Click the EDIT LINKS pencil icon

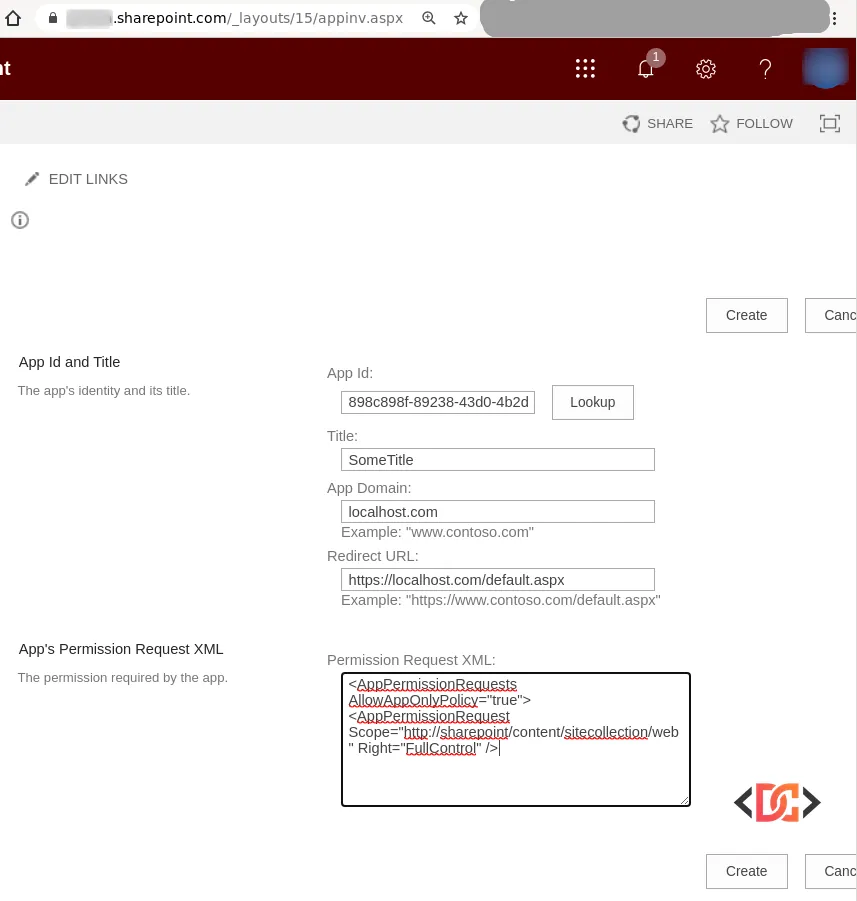pos(32,178)
